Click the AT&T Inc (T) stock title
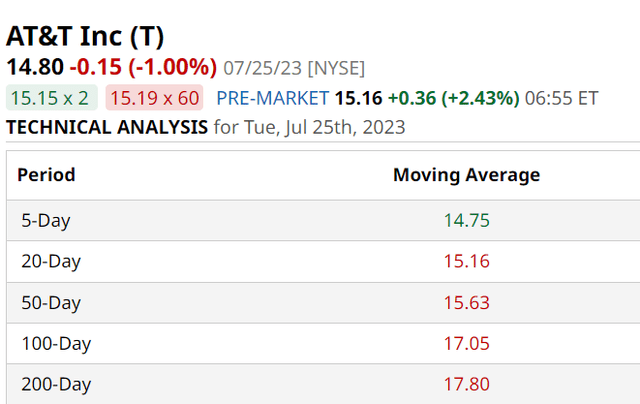The width and height of the screenshot is (640, 404). [x=86, y=36]
